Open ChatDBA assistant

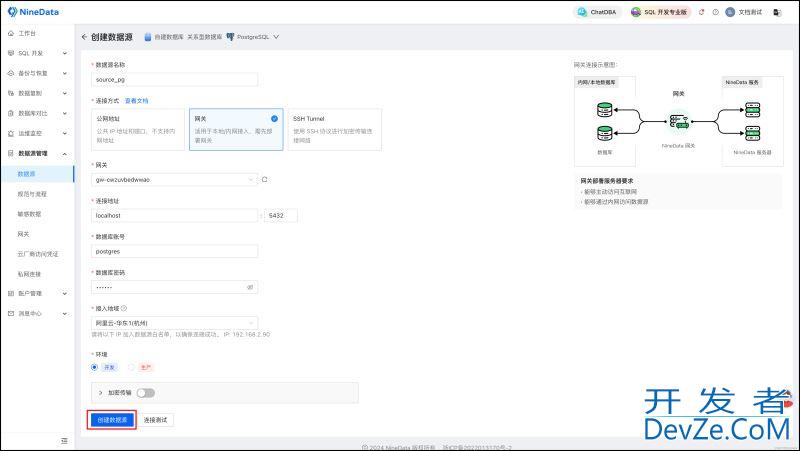tap(597, 12)
